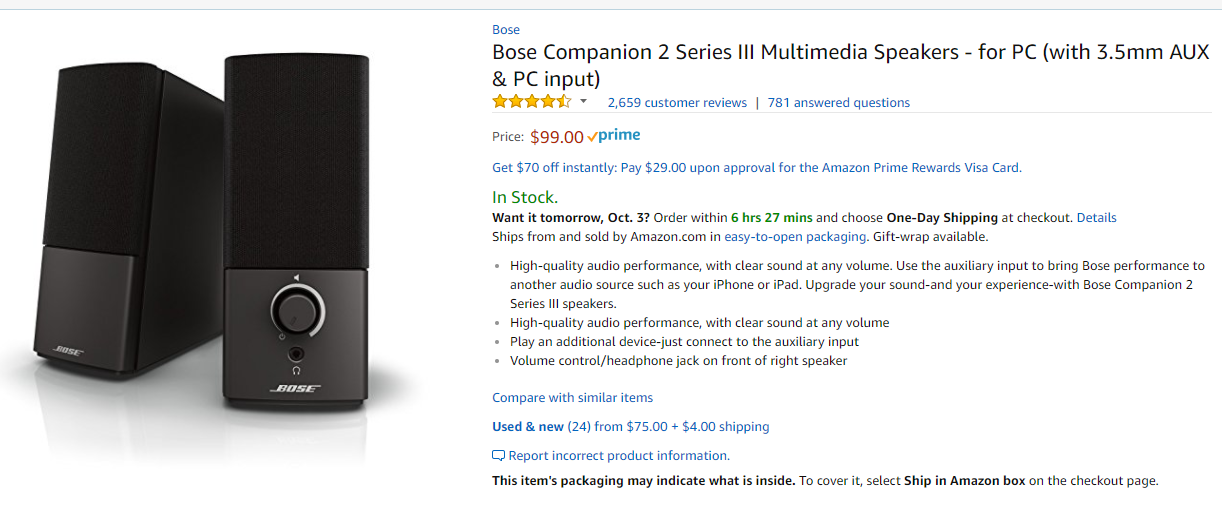Expand the rating breakdown dropdown arrow
The height and width of the screenshot is (517, 1222).
pos(583,102)
